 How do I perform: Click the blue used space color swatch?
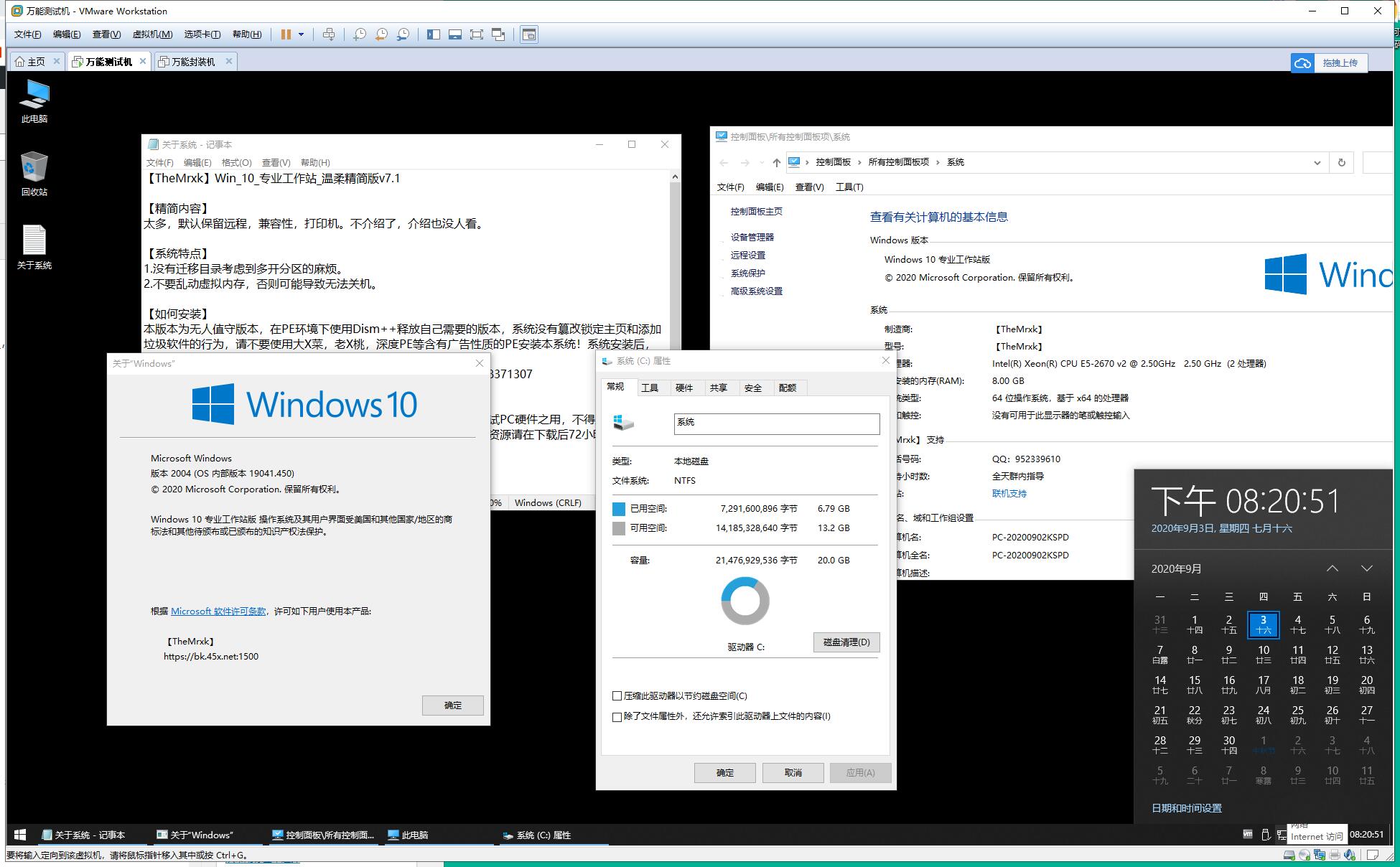pyautogui.click(x=619, y=509)
